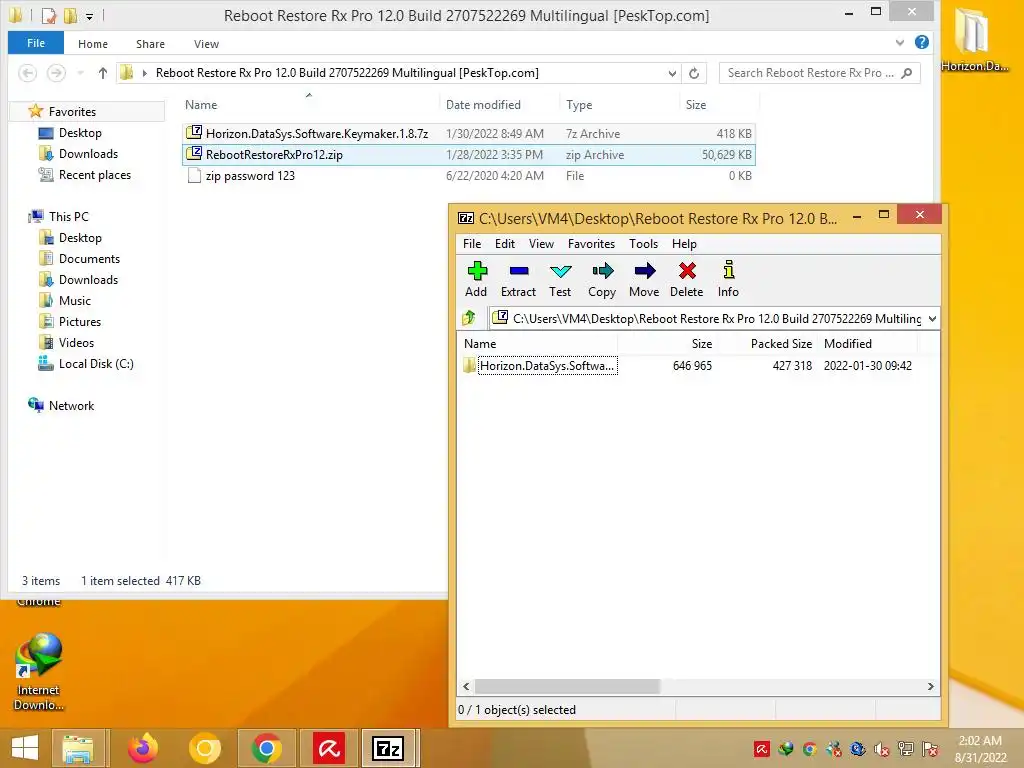
Task: Click the 7-Zip Delete toolbar icon
Action: pyautogui.click(x=687, y=270)
